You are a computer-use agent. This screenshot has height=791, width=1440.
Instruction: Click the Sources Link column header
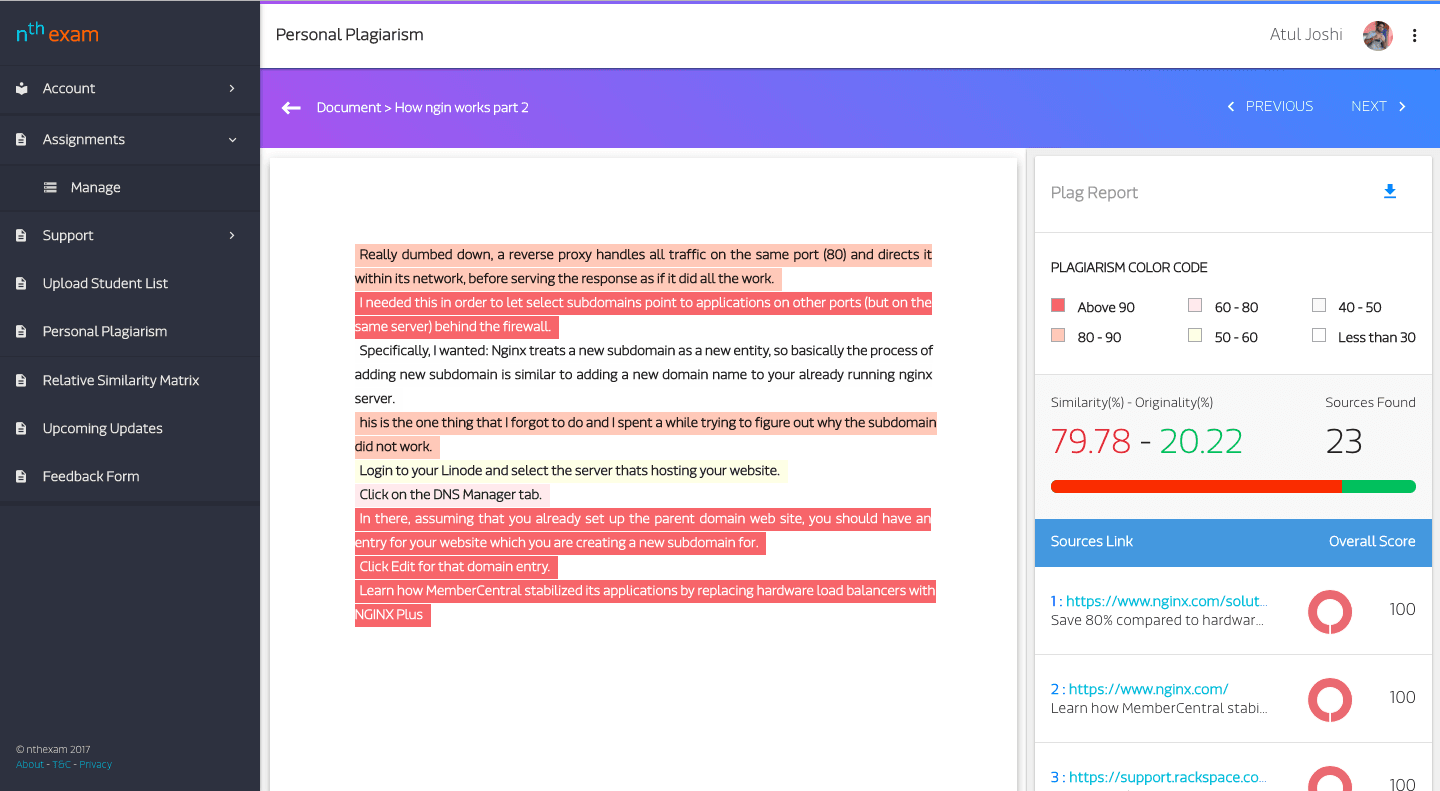tap(1091, 541)
